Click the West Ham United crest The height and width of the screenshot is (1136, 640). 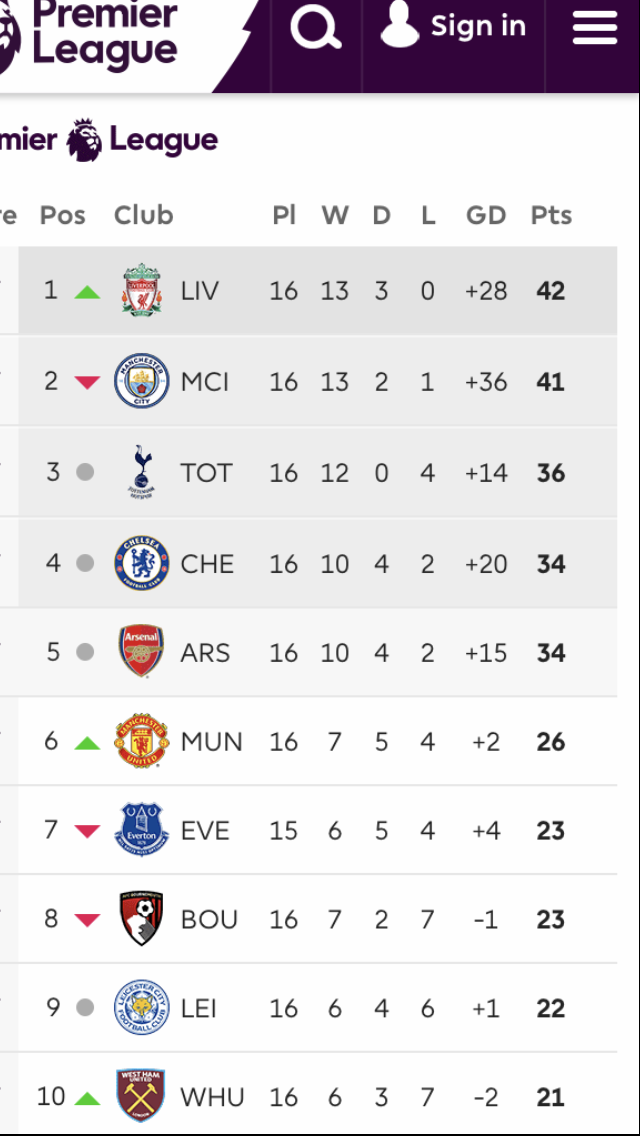(x=142, y=1097)
